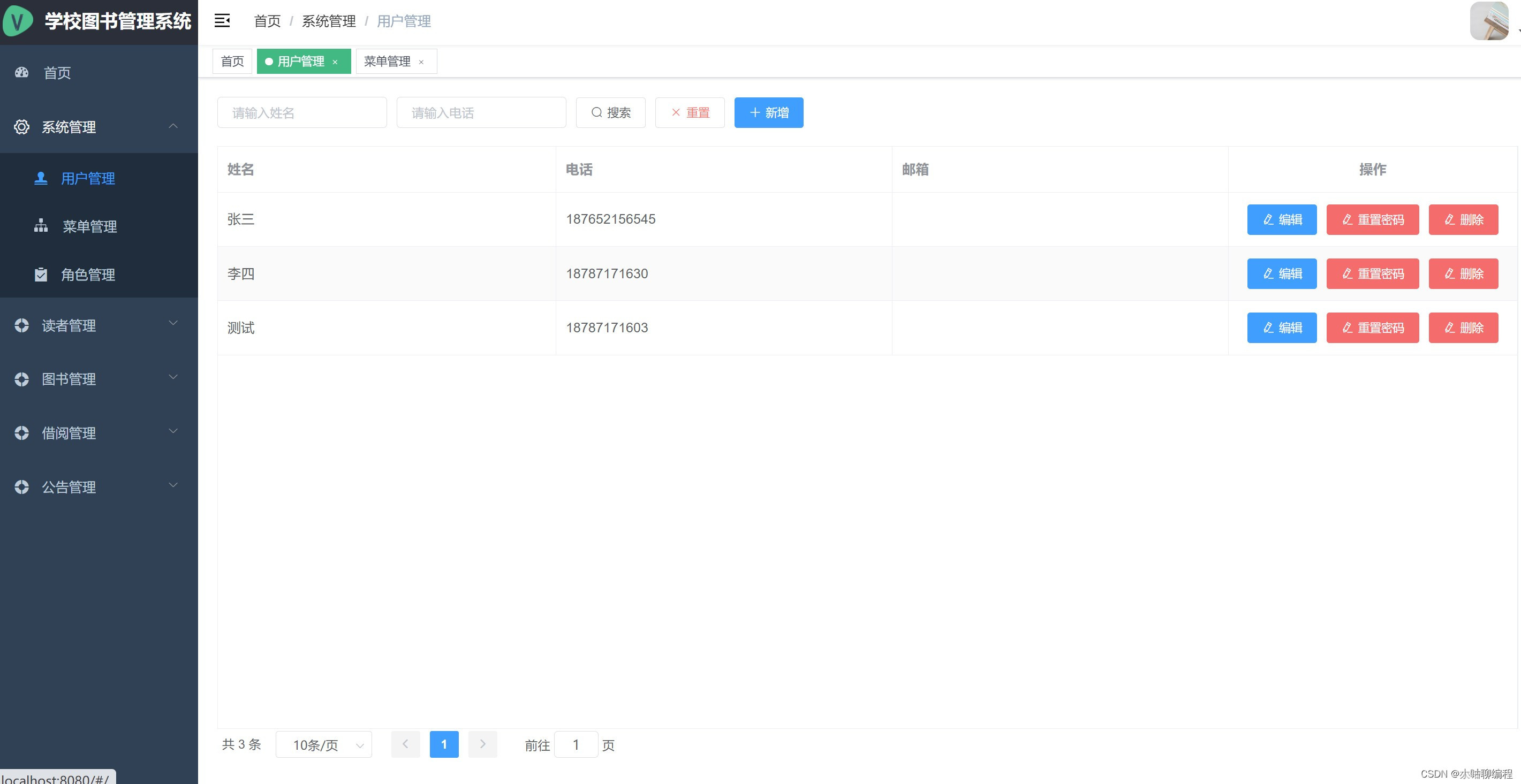Click the dashboard icon beside 首页
The image size is (1521, 784).
click(x=22, y=73)
